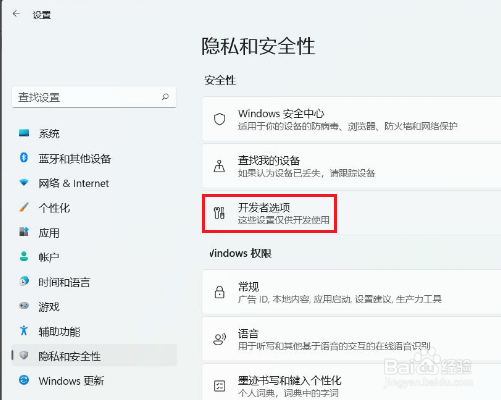
Task: Click the 设置 window title
Action: 42,15
